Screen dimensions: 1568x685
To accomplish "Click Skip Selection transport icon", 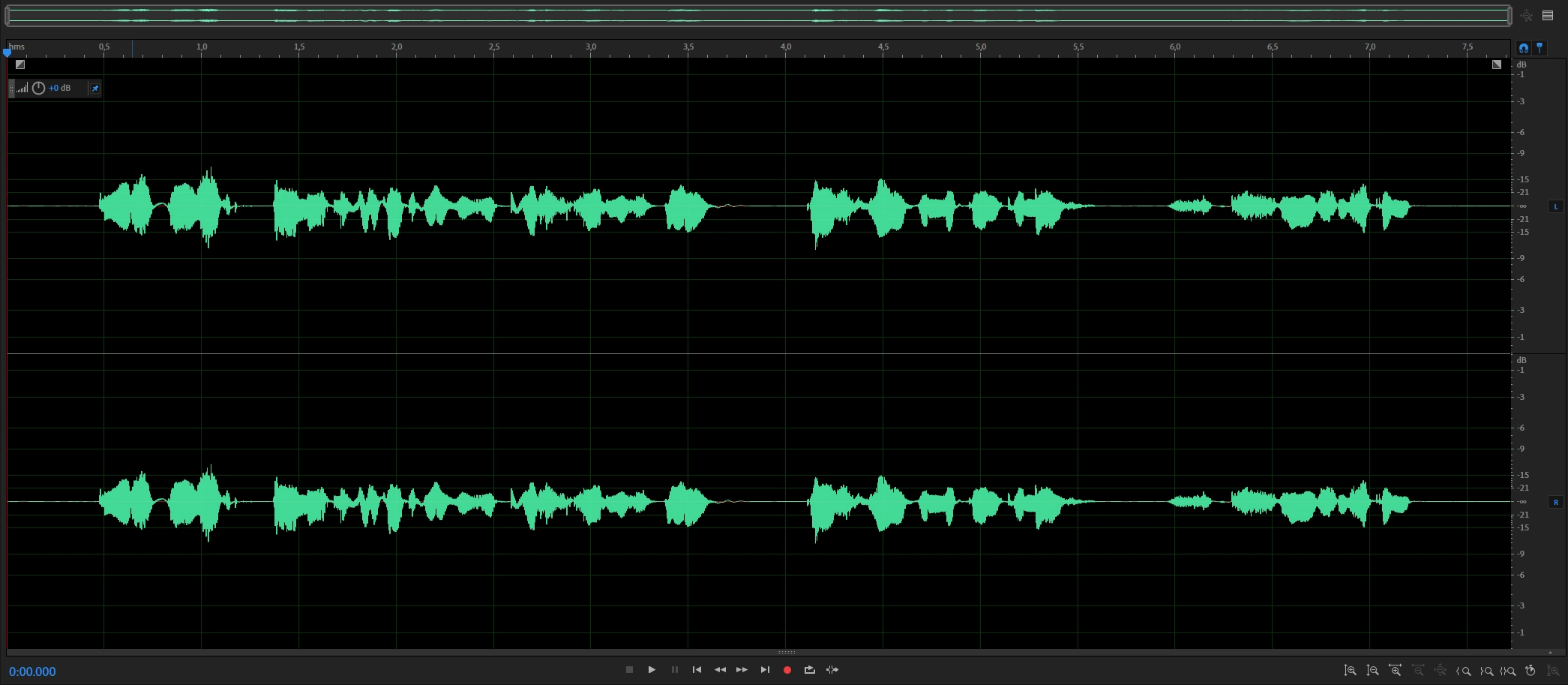I will (x=832, y=670).
